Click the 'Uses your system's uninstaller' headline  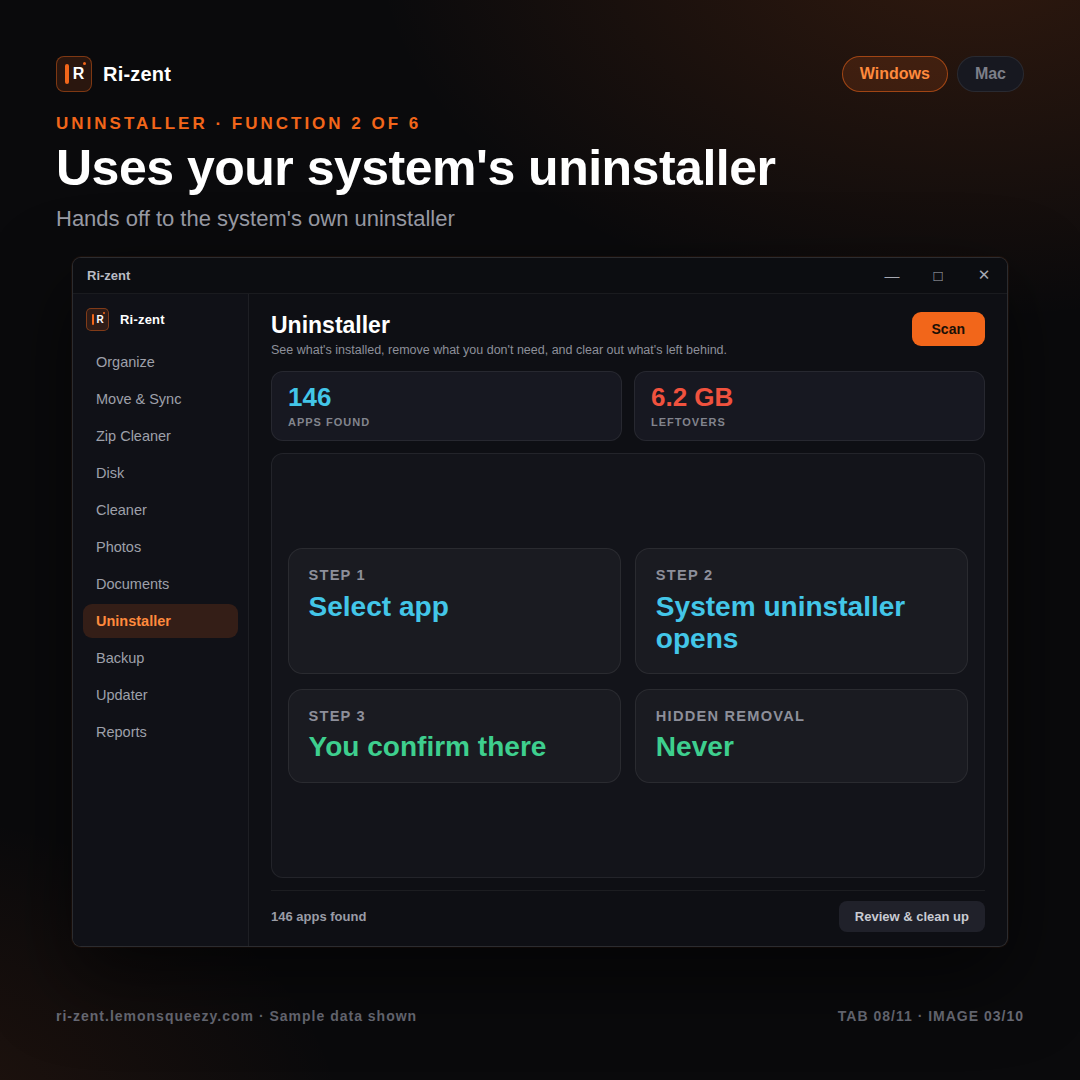[x=415, y=168]
